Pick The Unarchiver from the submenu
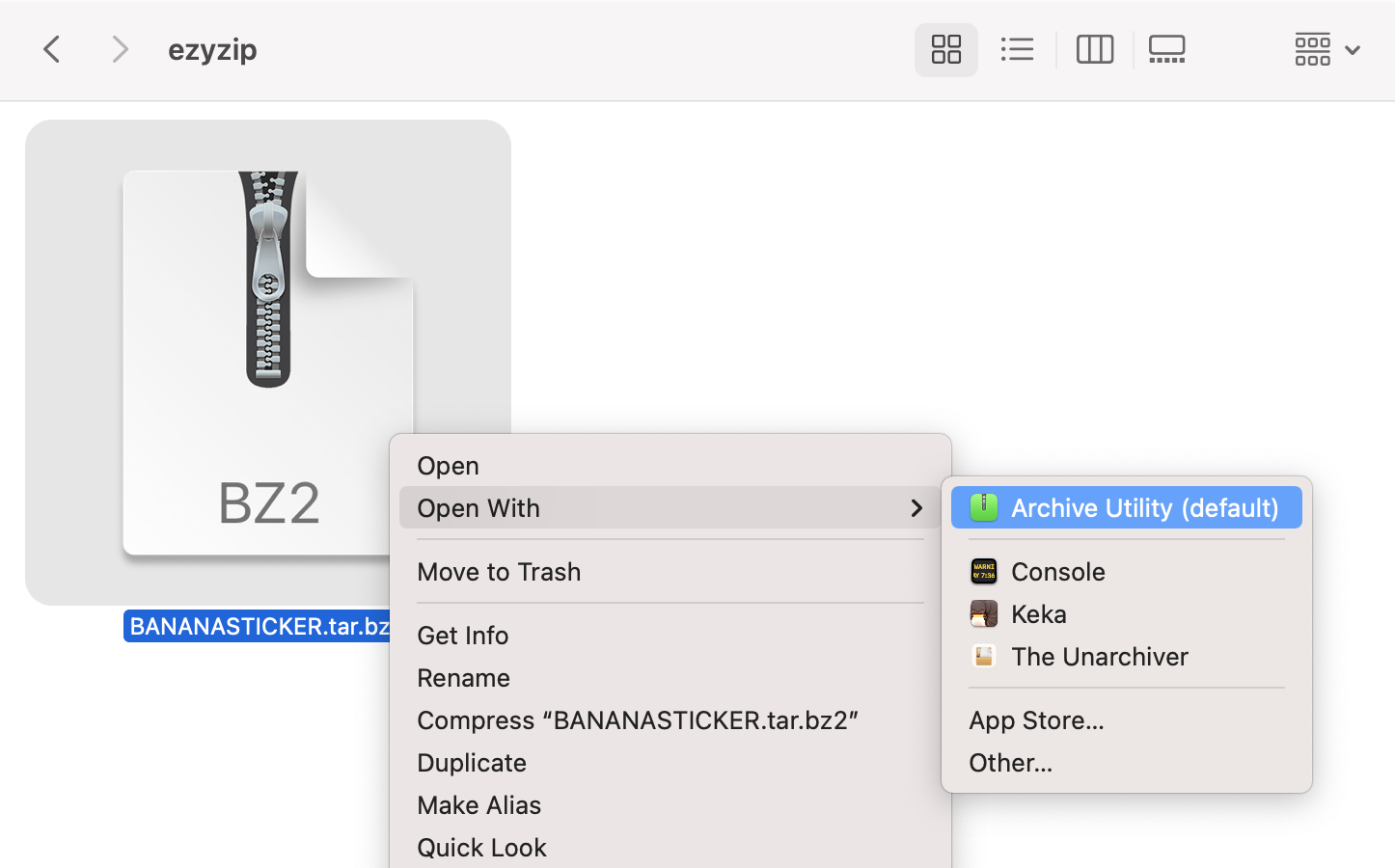This screenshot has height=868, width=1395. [x=1099, y=656]
